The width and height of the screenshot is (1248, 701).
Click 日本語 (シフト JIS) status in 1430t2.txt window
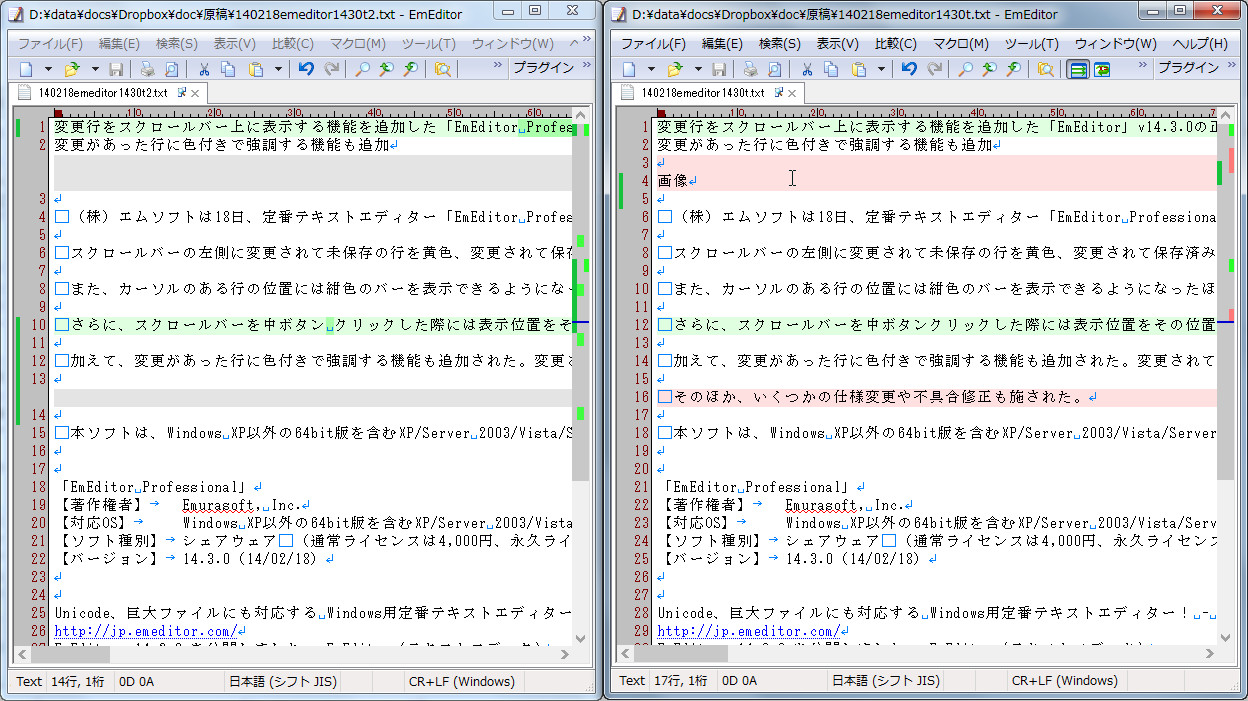(283, 681)
